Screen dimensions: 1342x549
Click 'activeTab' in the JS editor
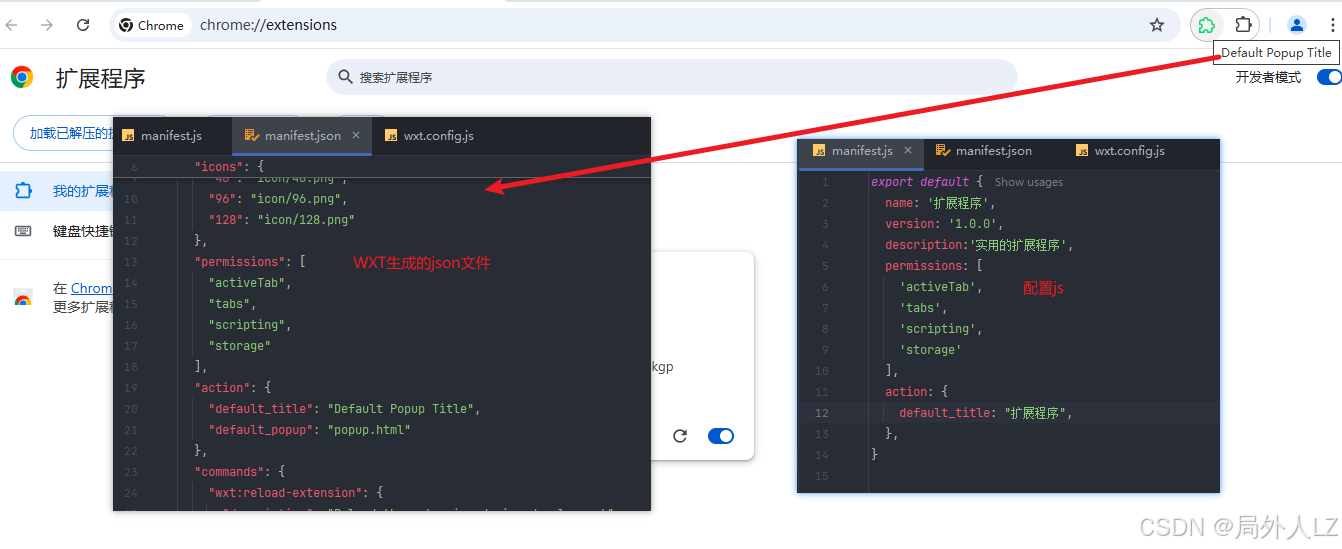941,287
